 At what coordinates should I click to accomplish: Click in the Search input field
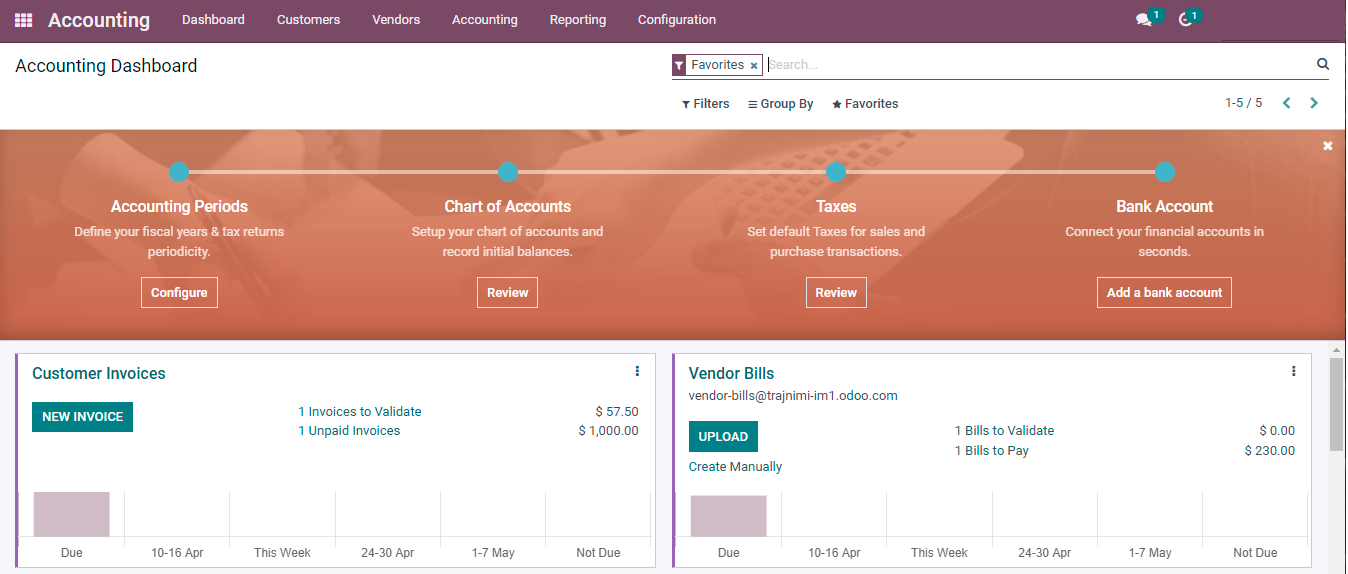click(1039, 65)
